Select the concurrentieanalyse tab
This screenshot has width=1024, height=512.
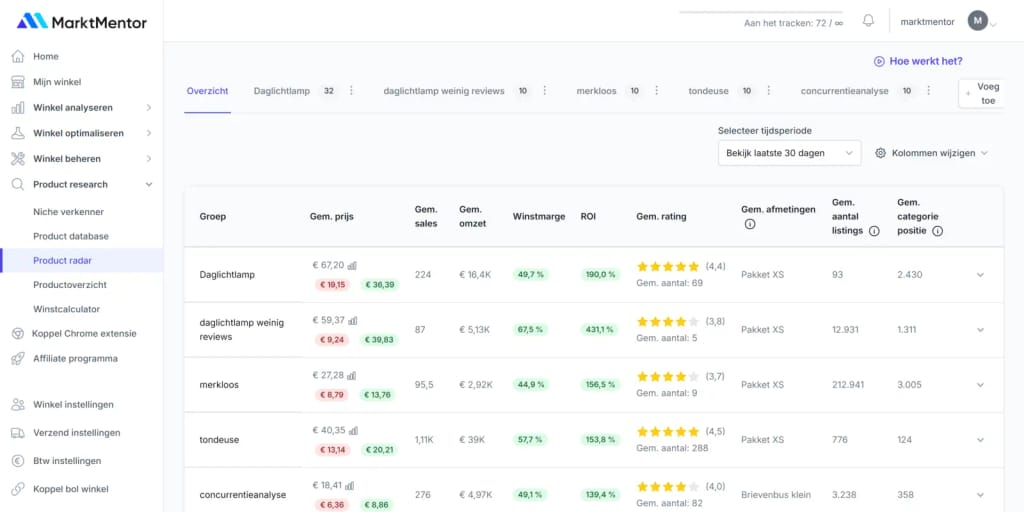(x=845, y=91)
